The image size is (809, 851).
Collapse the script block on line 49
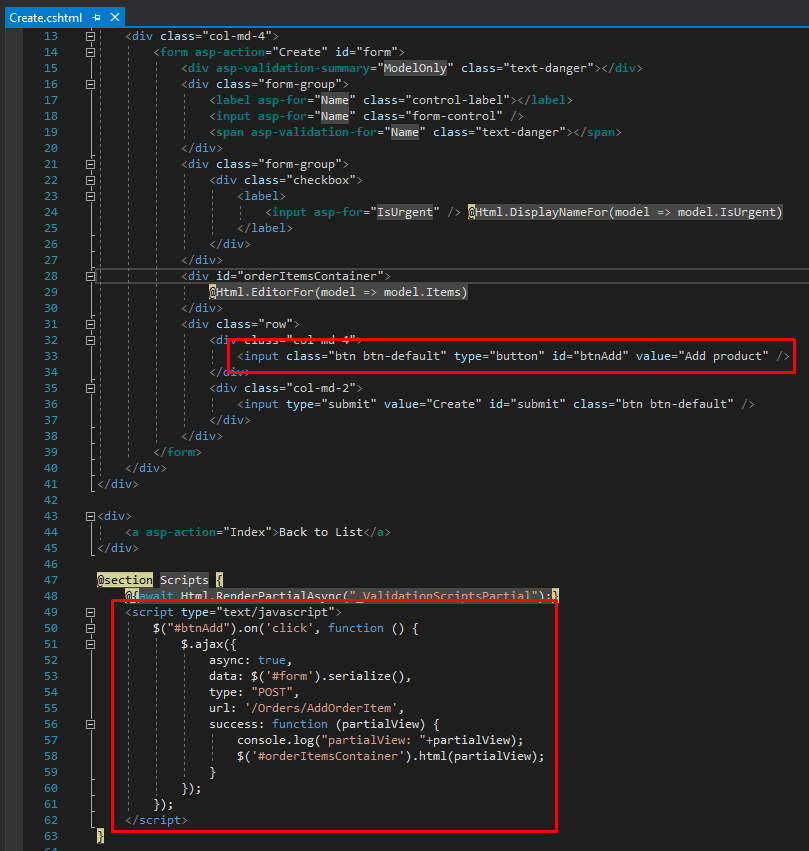91,612
